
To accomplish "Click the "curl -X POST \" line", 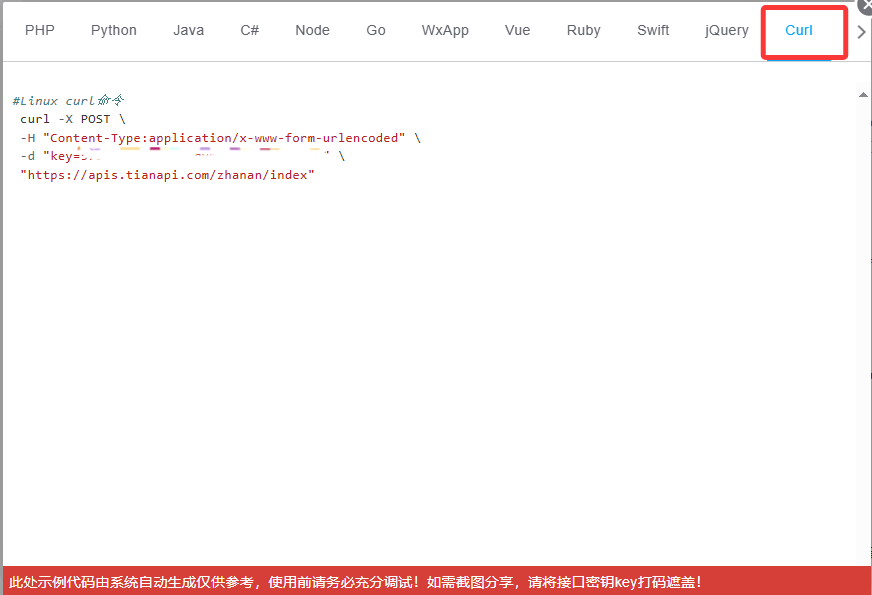I will [72, 119].
